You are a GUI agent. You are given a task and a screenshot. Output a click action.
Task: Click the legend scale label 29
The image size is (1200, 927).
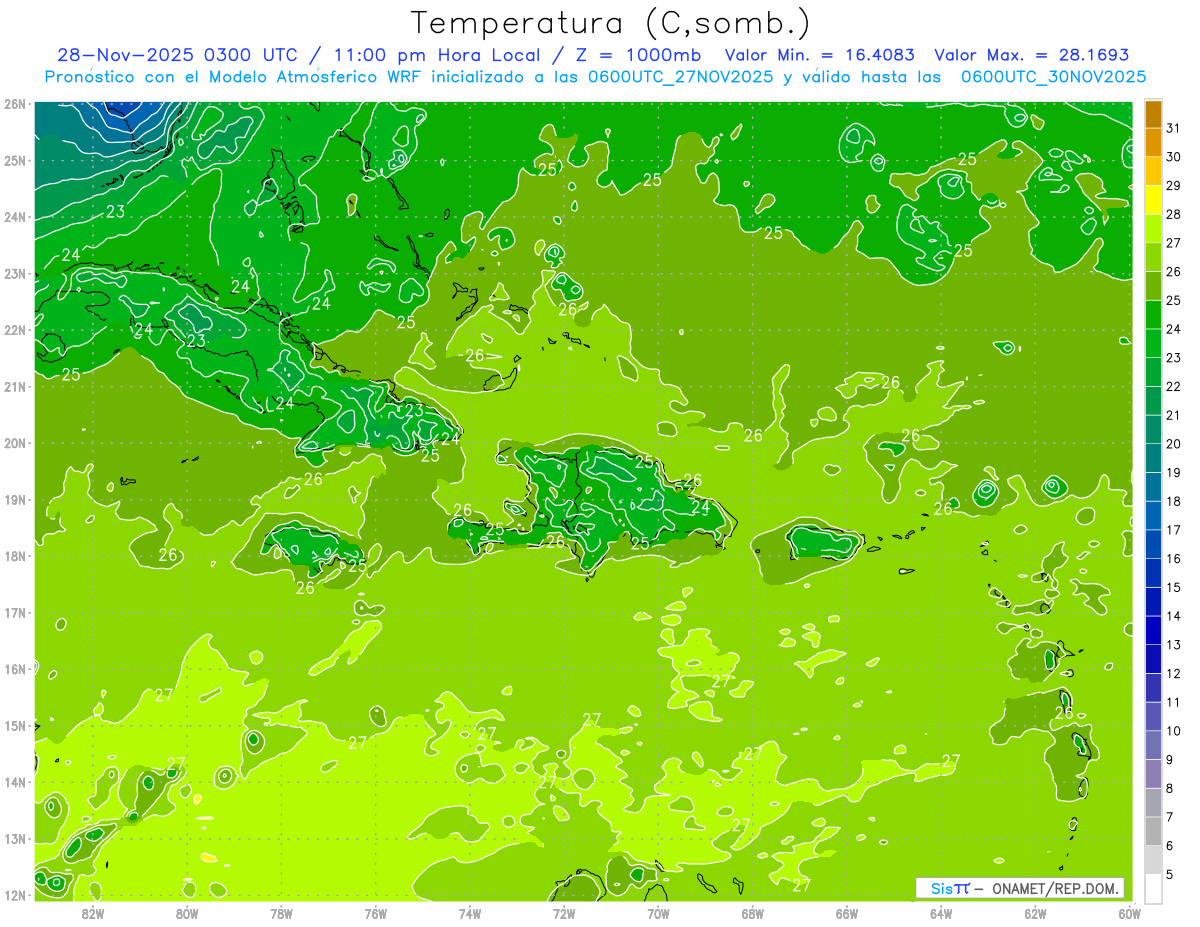[x=1173, y=186]
